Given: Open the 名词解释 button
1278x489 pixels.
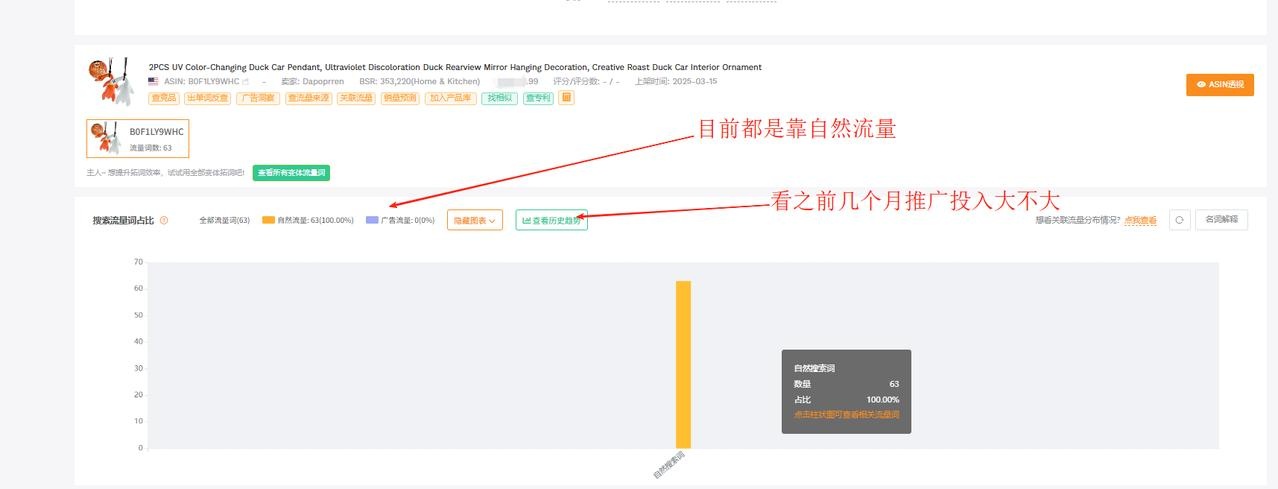Looking at the screenshot, I should (x=1221, y=220).
